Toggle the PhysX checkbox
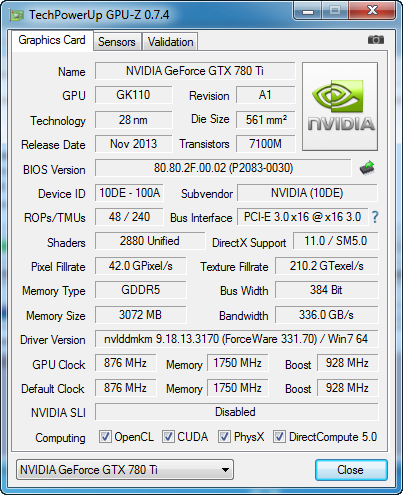Screen dimensions: 403x495 [224, 437]
